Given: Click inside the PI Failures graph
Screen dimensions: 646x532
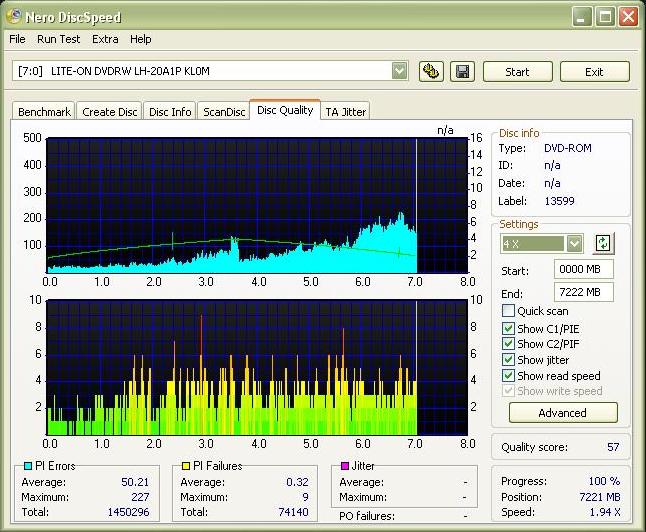Looking at the screenshot, I should click(x=257, y=367).
